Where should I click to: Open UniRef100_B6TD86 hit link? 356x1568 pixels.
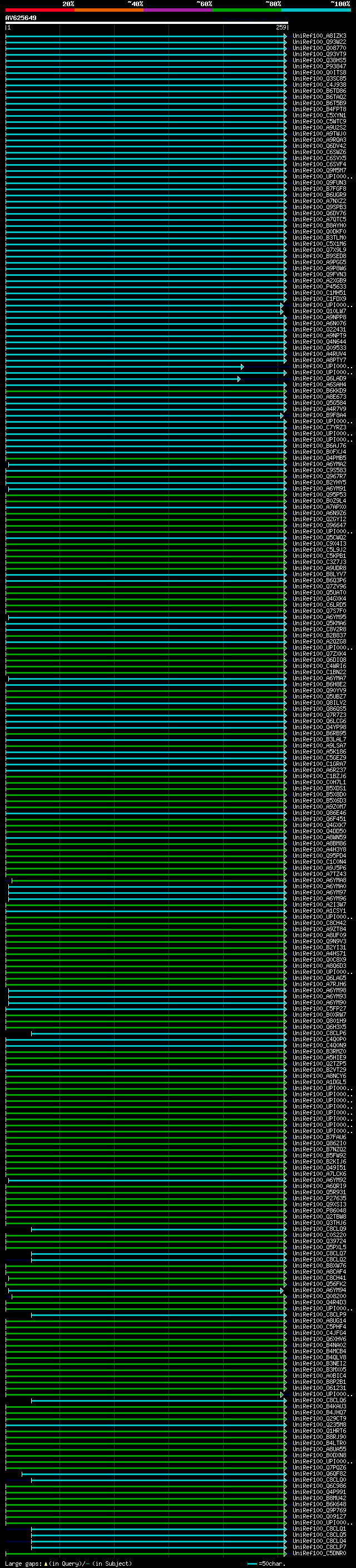[x=319, y=91]
